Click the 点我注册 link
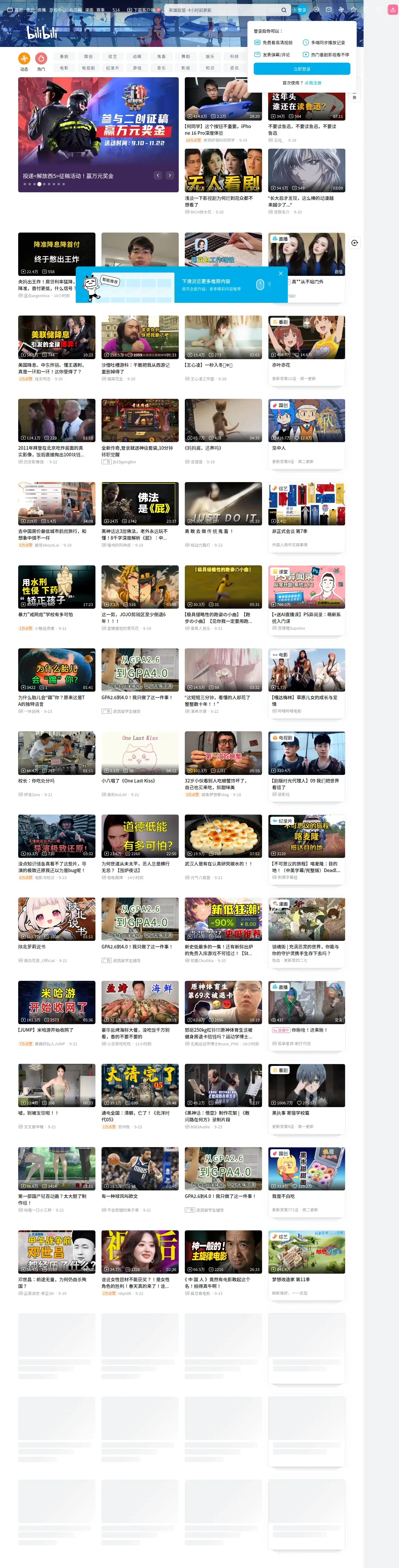Image resolution: width=399 pixels, height=1568 pixels. (312, 83)
